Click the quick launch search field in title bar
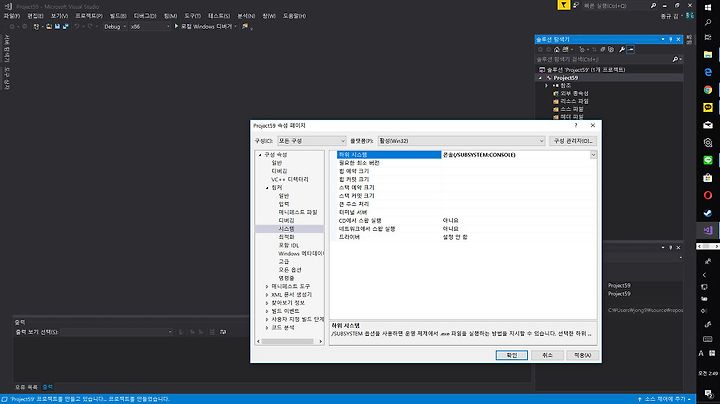 [615, 6]
